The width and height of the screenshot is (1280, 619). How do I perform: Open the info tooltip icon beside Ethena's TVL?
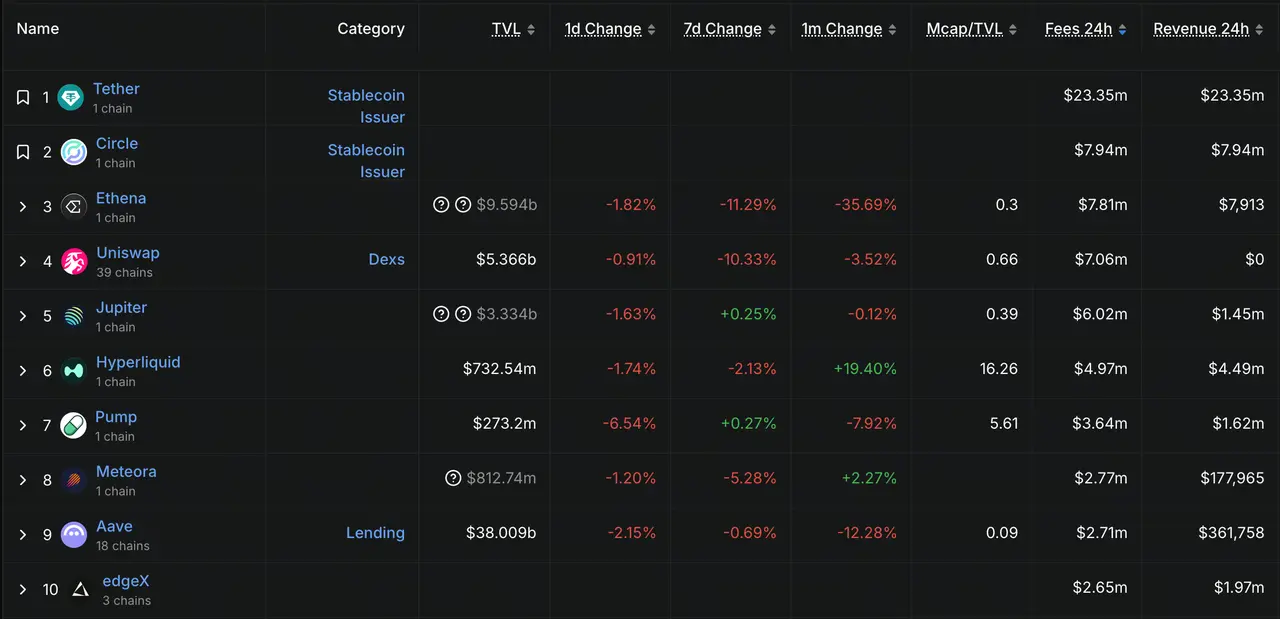(x=441, y=204)
